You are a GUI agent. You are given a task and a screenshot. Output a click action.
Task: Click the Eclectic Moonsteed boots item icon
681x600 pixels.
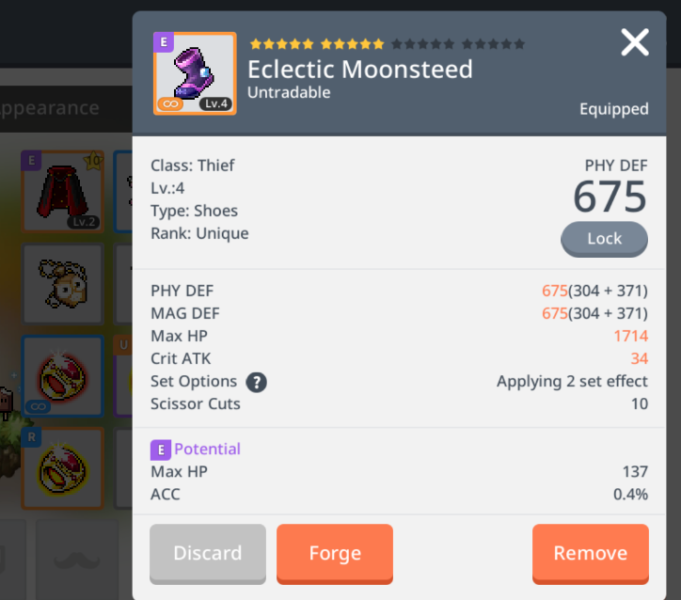click(x=195, y=73)
